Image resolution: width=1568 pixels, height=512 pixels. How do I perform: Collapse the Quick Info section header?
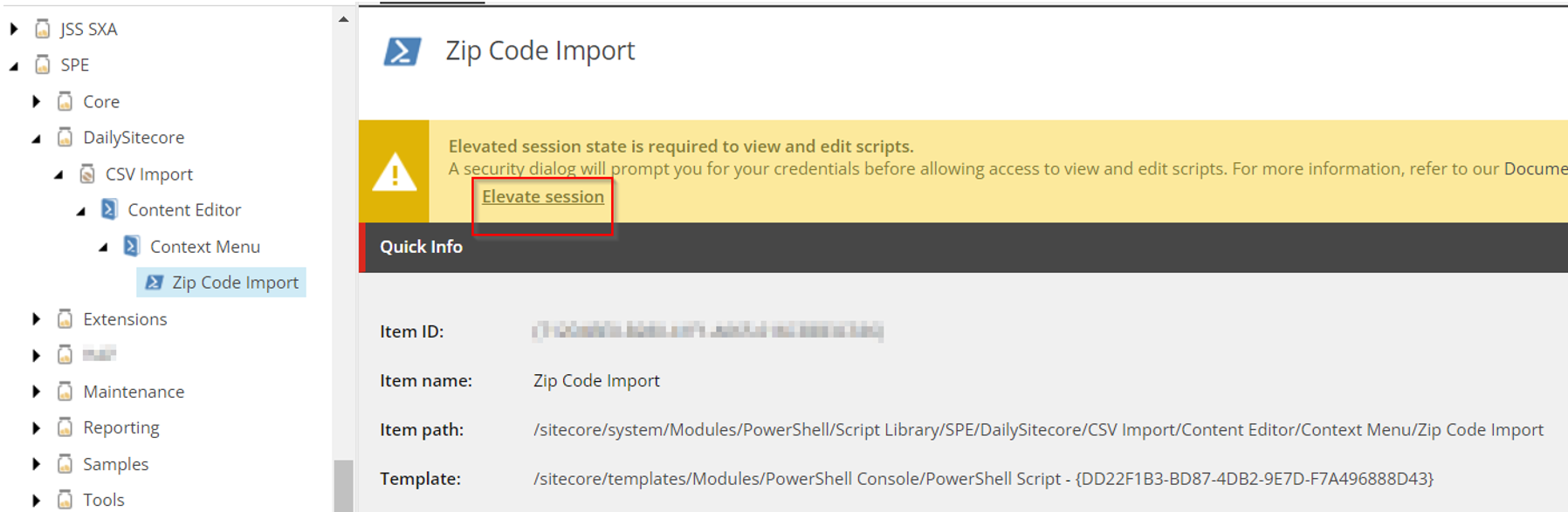point(964,247)
